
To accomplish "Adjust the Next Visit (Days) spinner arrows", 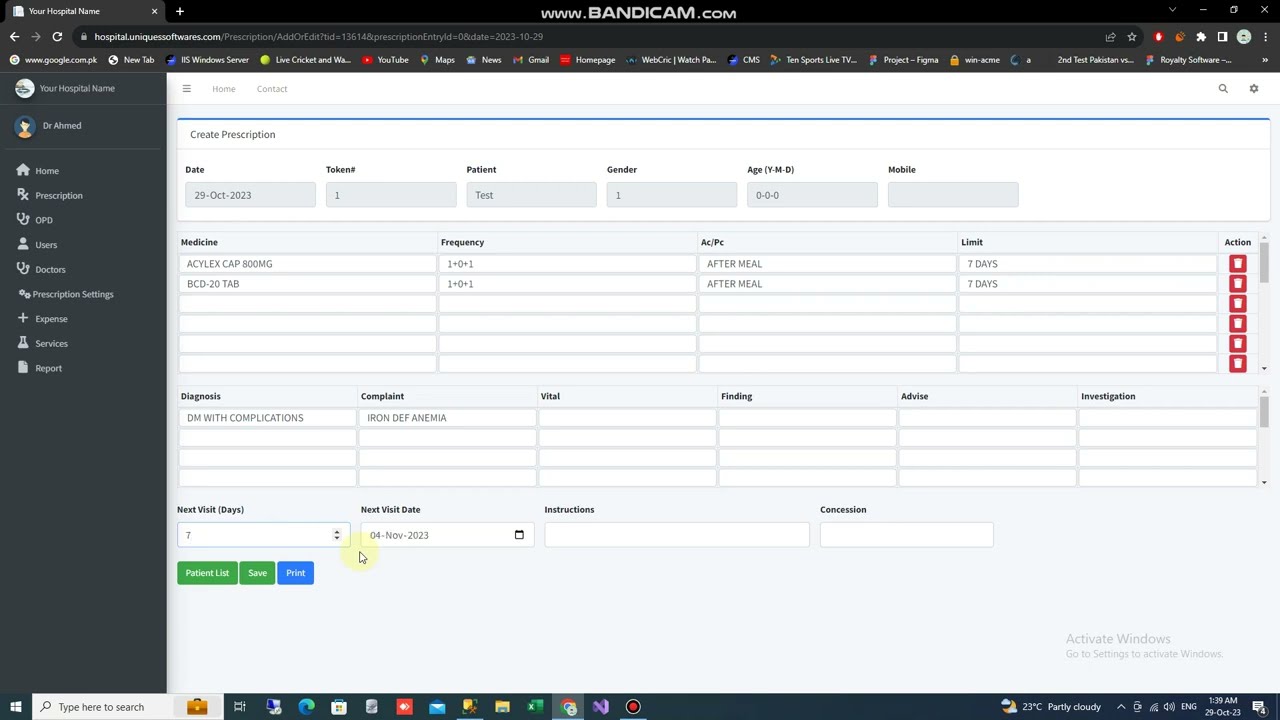I will (x=337, y=535).
